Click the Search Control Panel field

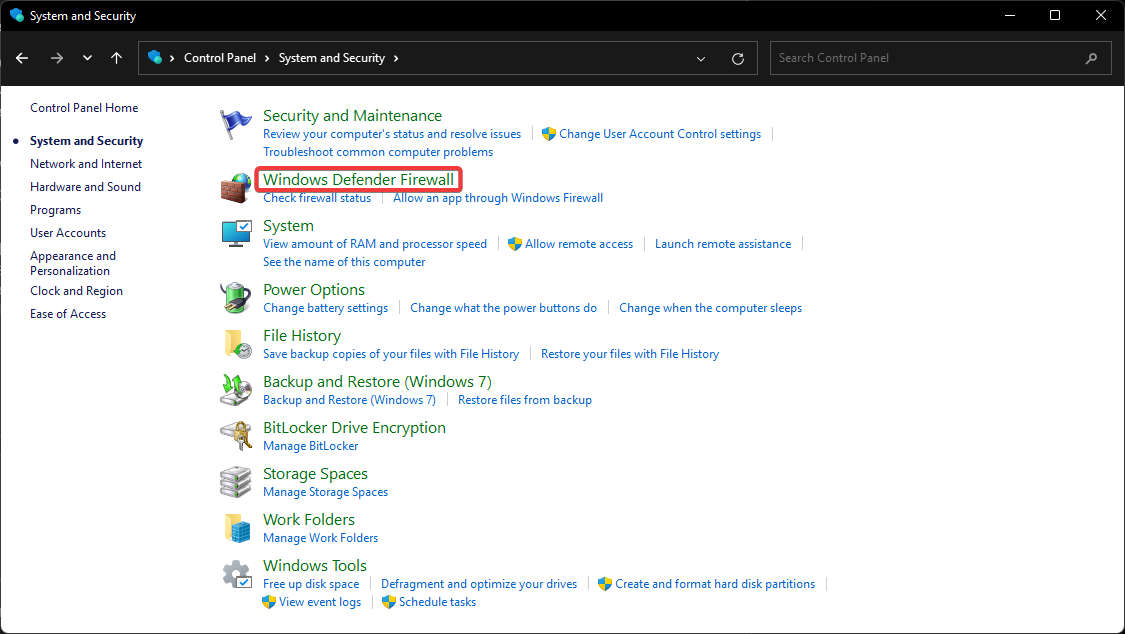coord(941,58)
